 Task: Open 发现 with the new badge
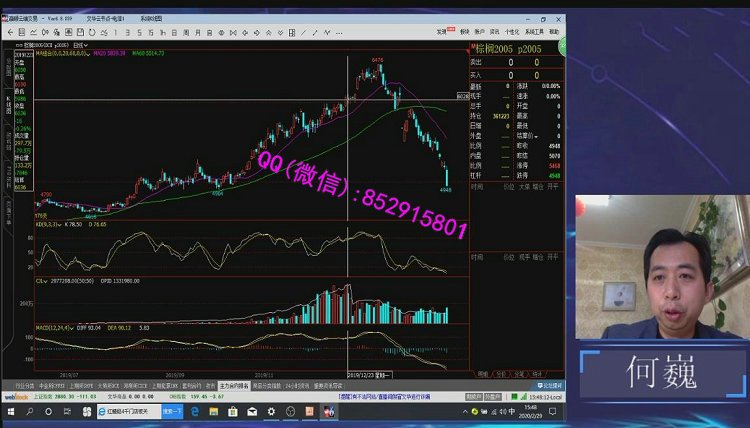tap(442, 31)
